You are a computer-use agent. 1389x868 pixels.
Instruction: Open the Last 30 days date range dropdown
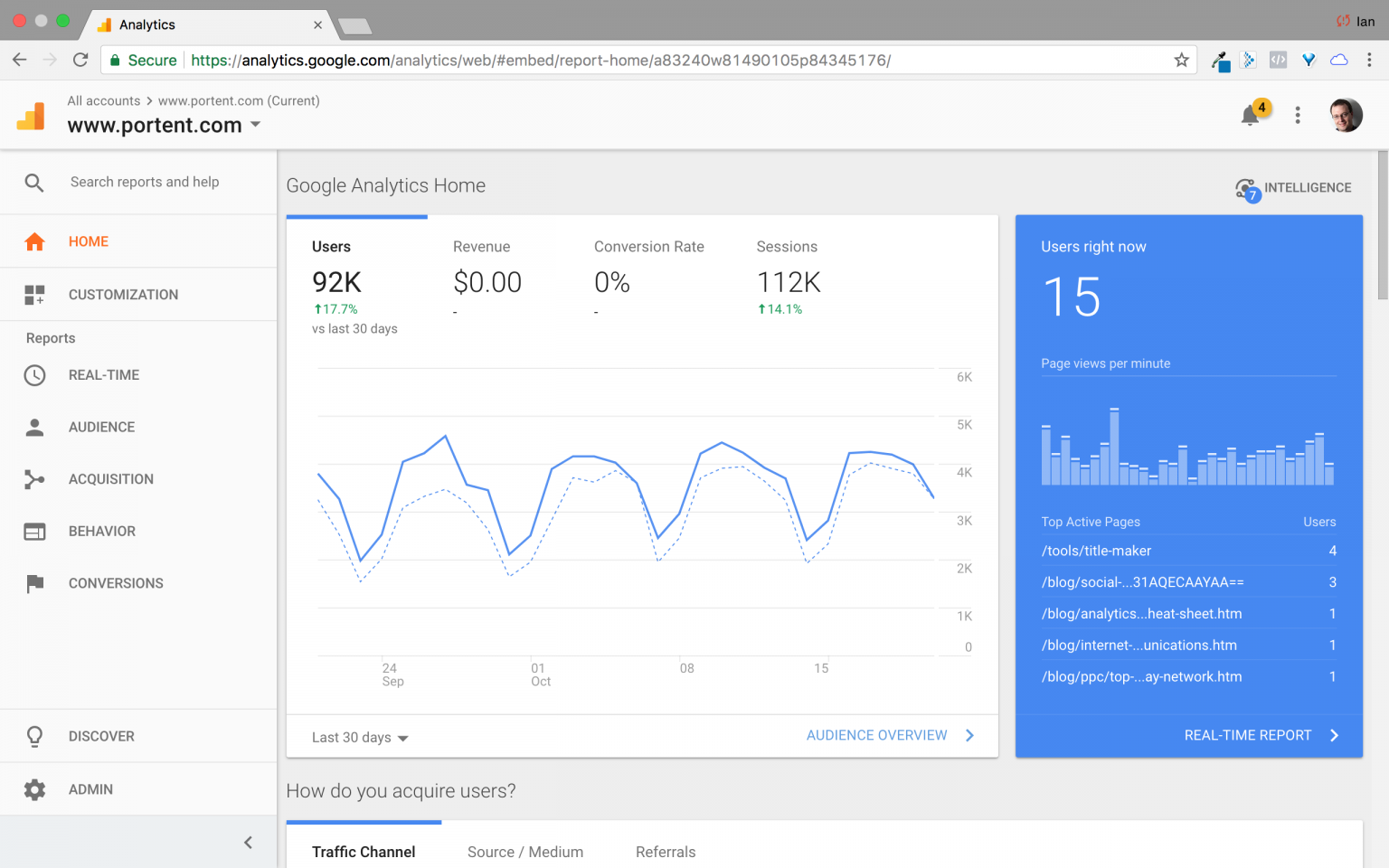point(360,738)
